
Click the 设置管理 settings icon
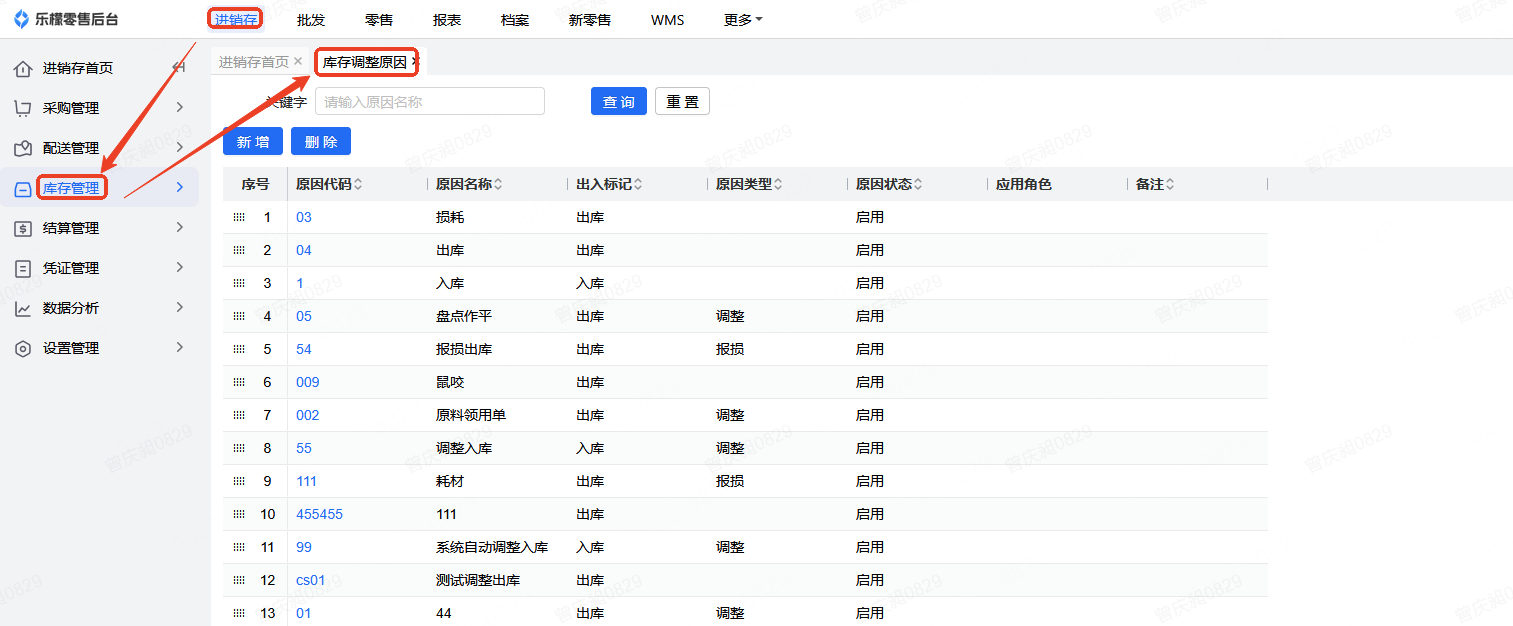(23, 348)
